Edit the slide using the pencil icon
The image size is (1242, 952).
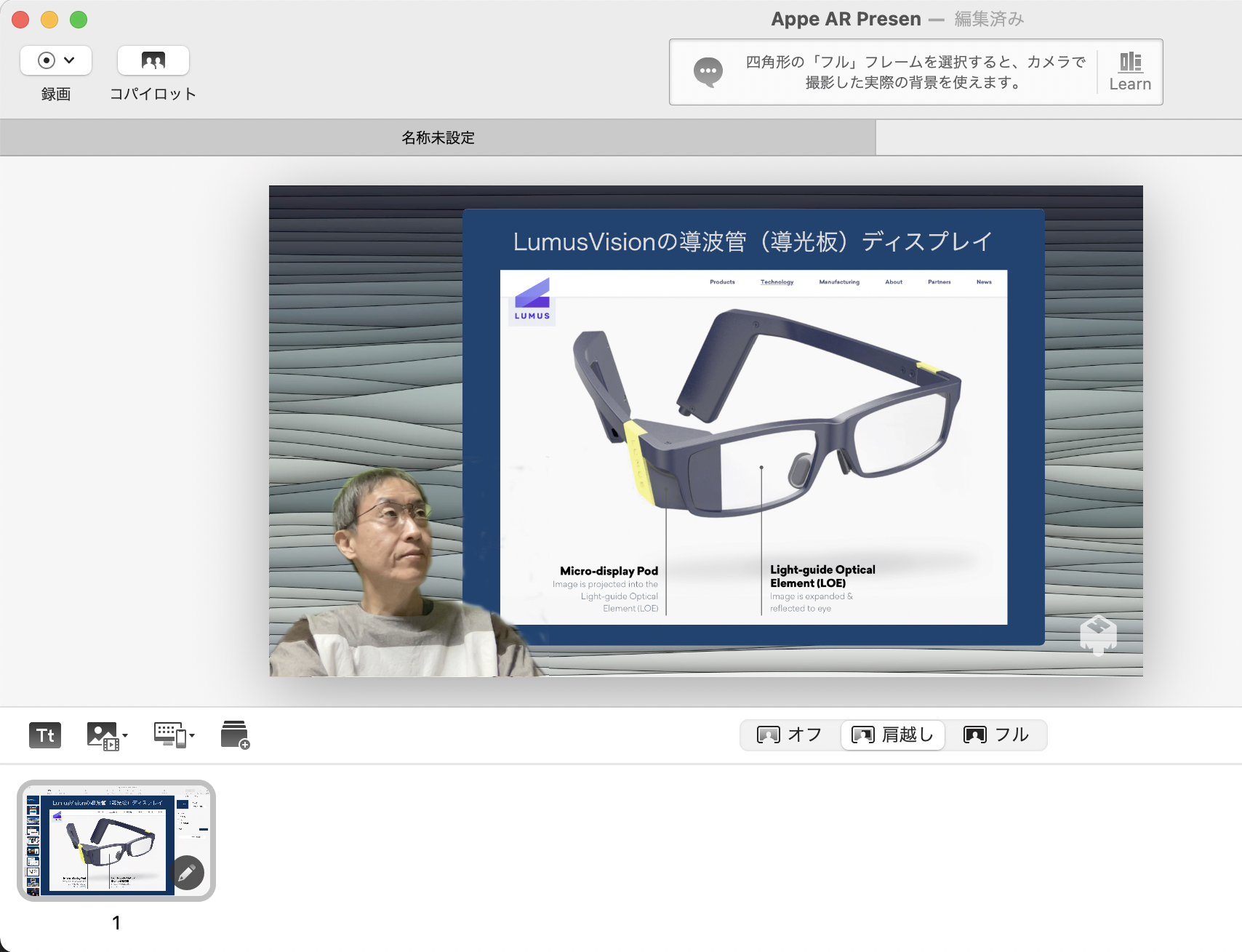click(188, 873)
